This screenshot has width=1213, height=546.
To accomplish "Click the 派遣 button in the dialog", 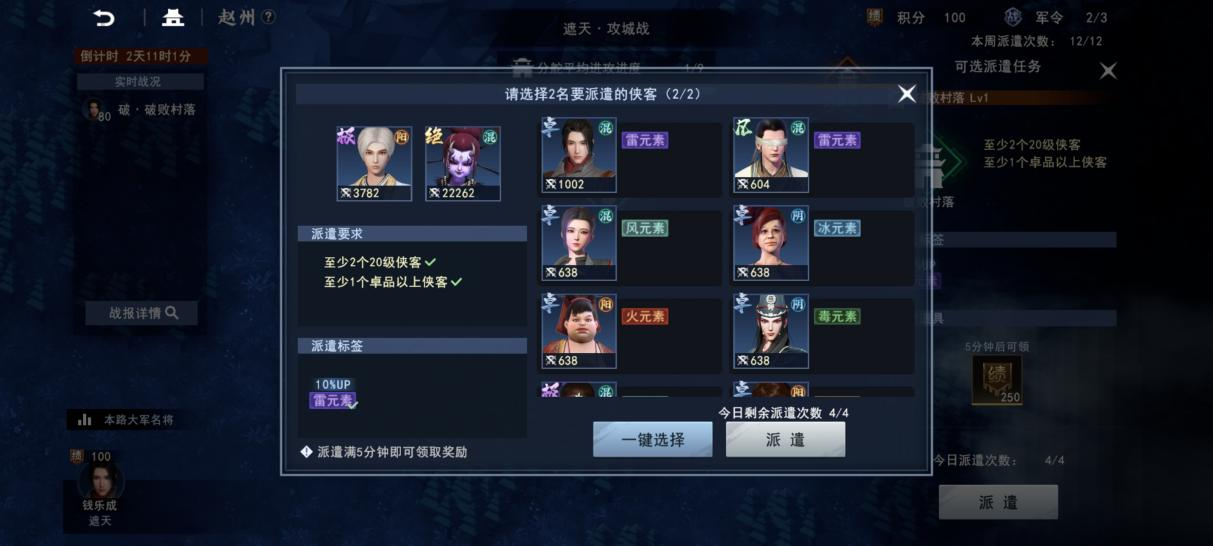I will click(785, 439).
